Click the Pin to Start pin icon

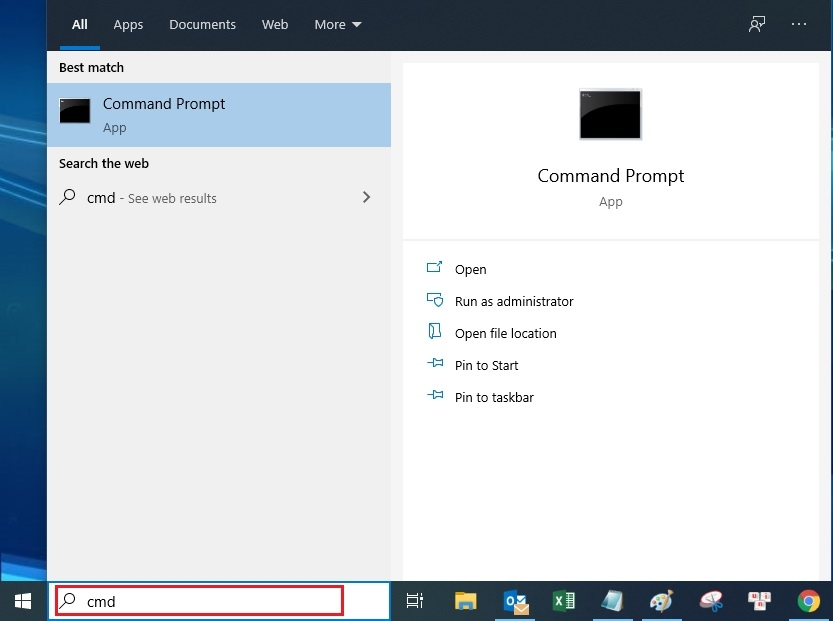tap(435, 363)
